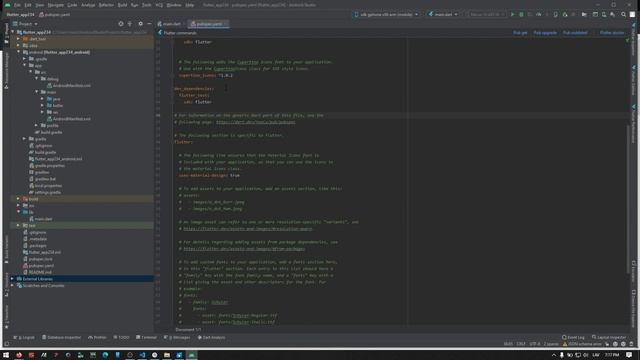Click the user account icon in toolbar
640x360 pixels.
pyautogui.click(x=632, y=14)
